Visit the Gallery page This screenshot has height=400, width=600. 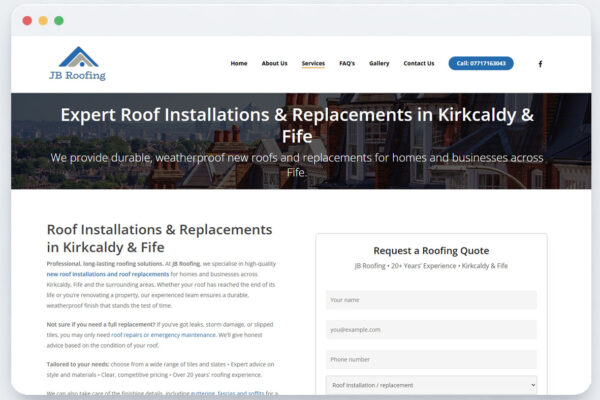(379, 64)
